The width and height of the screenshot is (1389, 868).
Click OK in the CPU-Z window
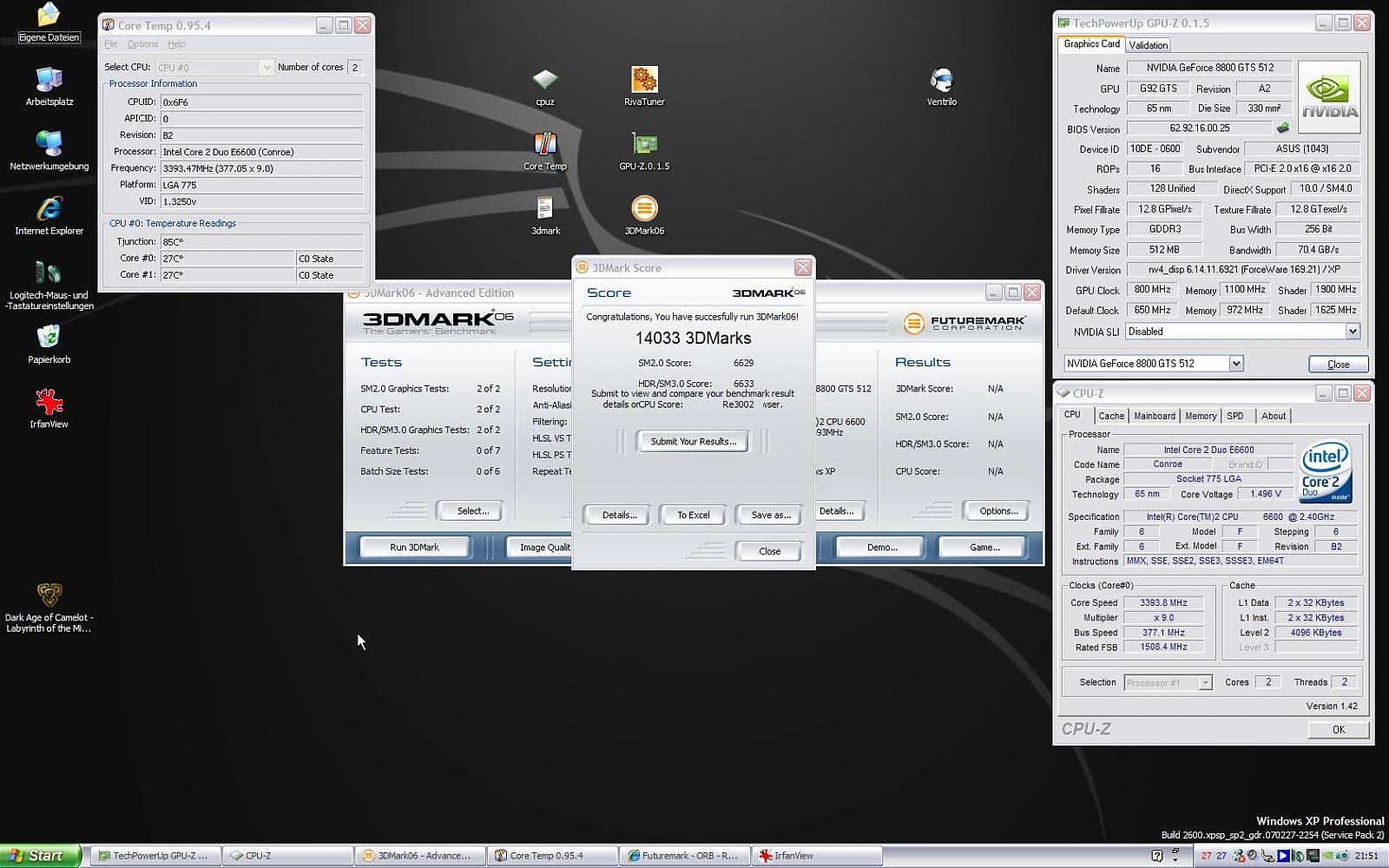click(x=1338, y=730)
